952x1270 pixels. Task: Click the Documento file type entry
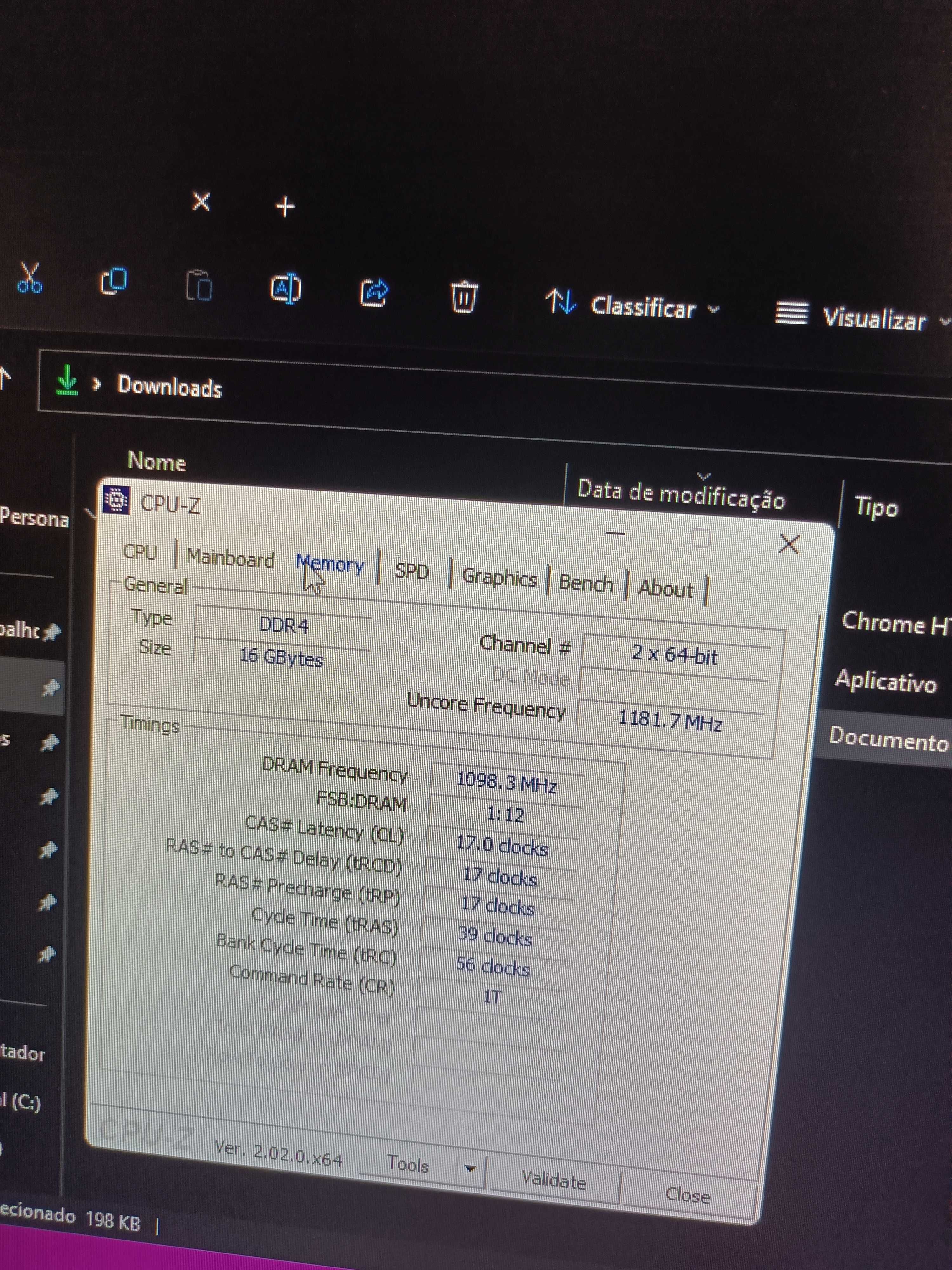889,739
